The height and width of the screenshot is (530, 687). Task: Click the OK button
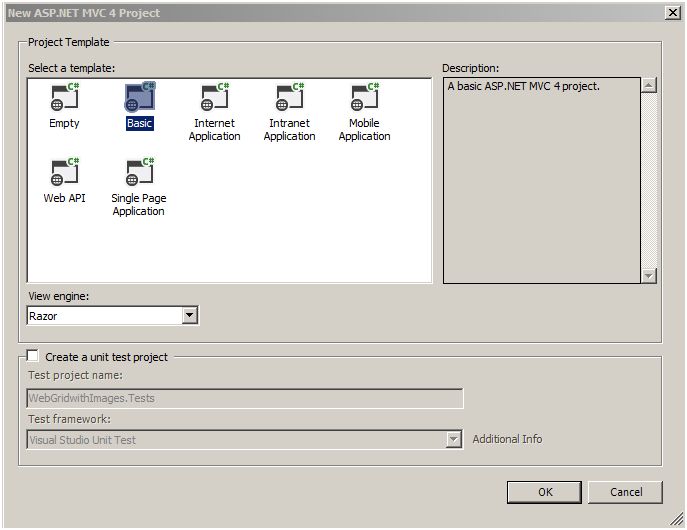point(545,492)
